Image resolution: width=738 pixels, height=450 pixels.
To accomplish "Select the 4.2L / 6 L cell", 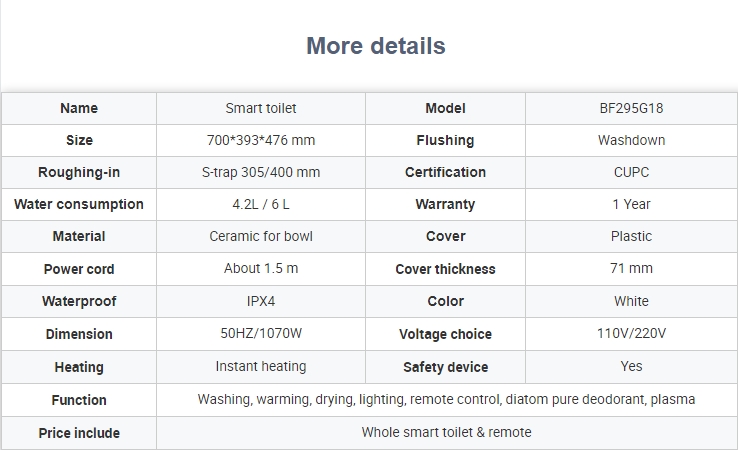I will tap(261, 204).
